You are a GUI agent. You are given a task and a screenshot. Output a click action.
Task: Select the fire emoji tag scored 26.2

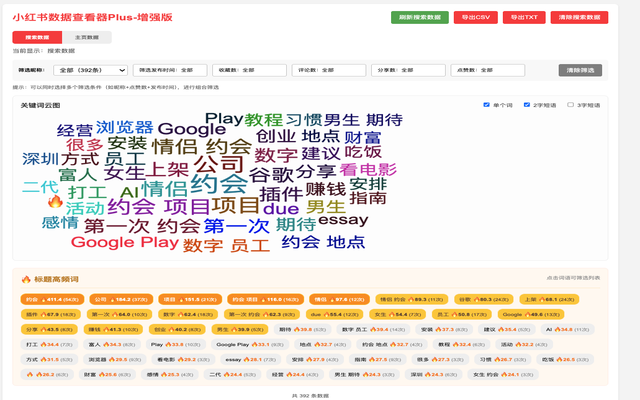coord(47,374)
